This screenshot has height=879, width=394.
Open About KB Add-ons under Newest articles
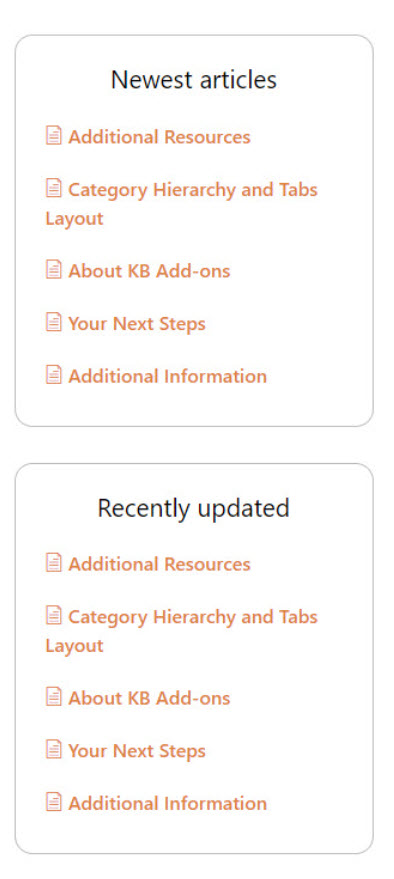[149, 271]
